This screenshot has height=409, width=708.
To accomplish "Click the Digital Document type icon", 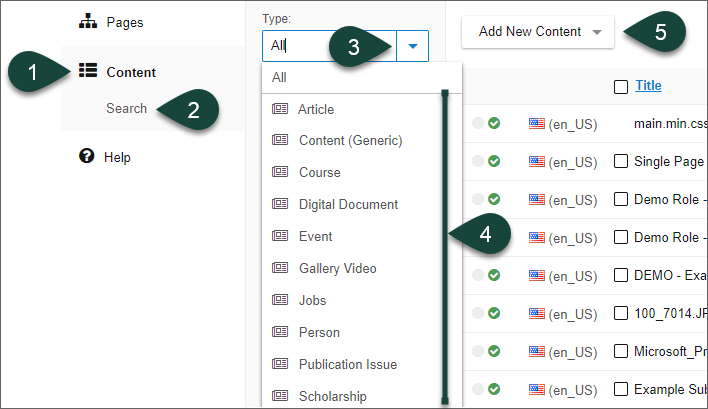I will point(280,204).
